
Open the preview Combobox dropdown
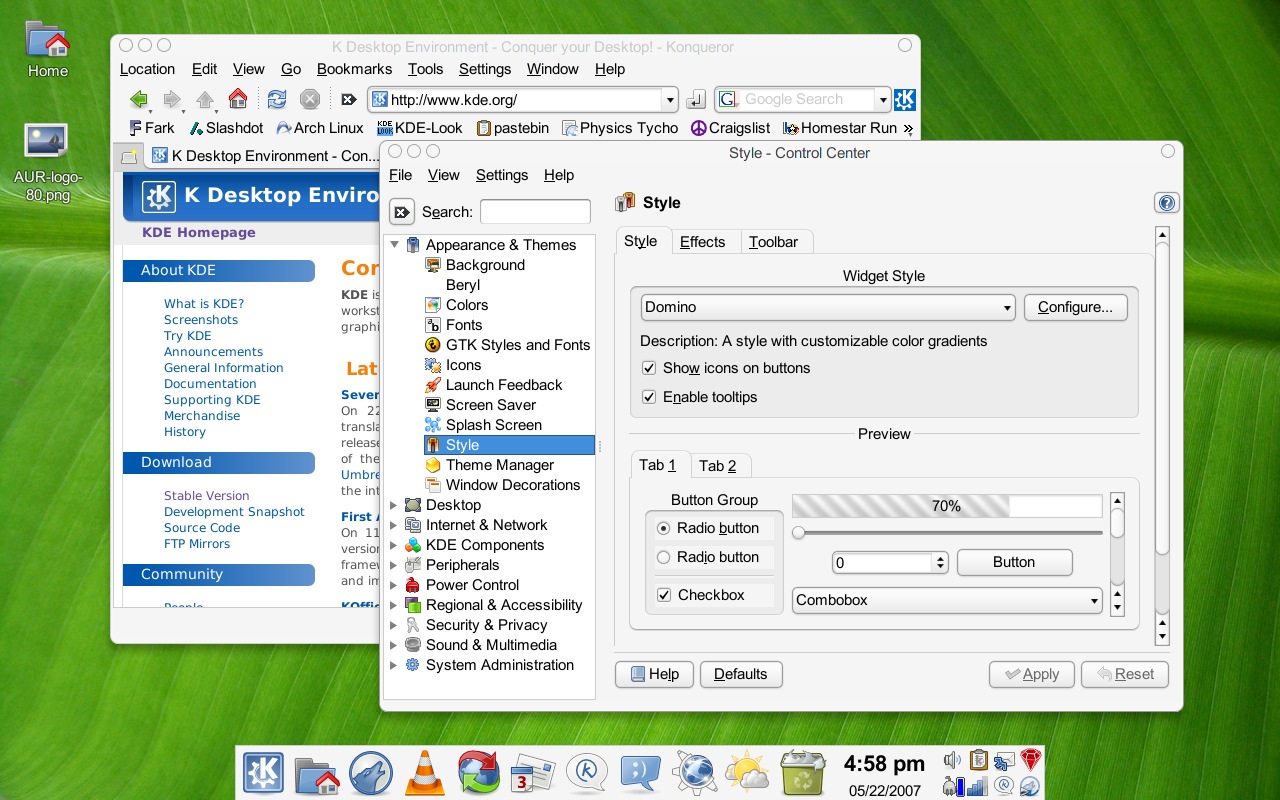pyautogui.click(x=947, y=600)
